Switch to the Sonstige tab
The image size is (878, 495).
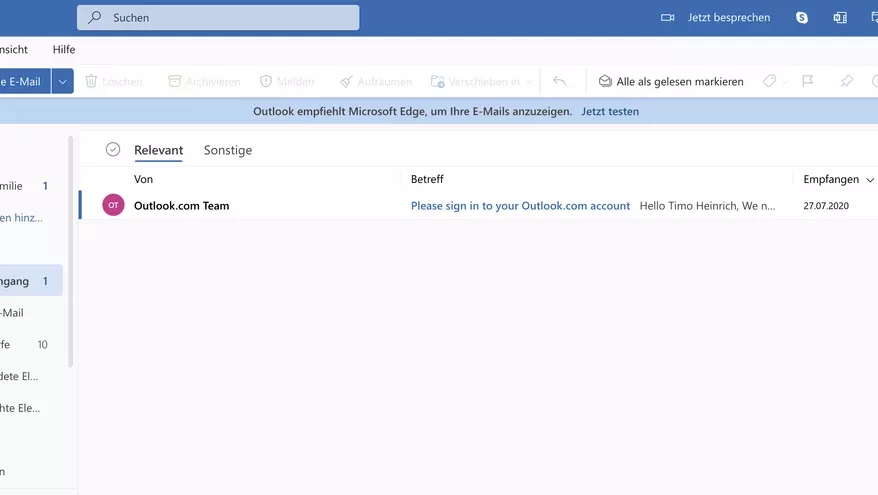click(228, 150)
